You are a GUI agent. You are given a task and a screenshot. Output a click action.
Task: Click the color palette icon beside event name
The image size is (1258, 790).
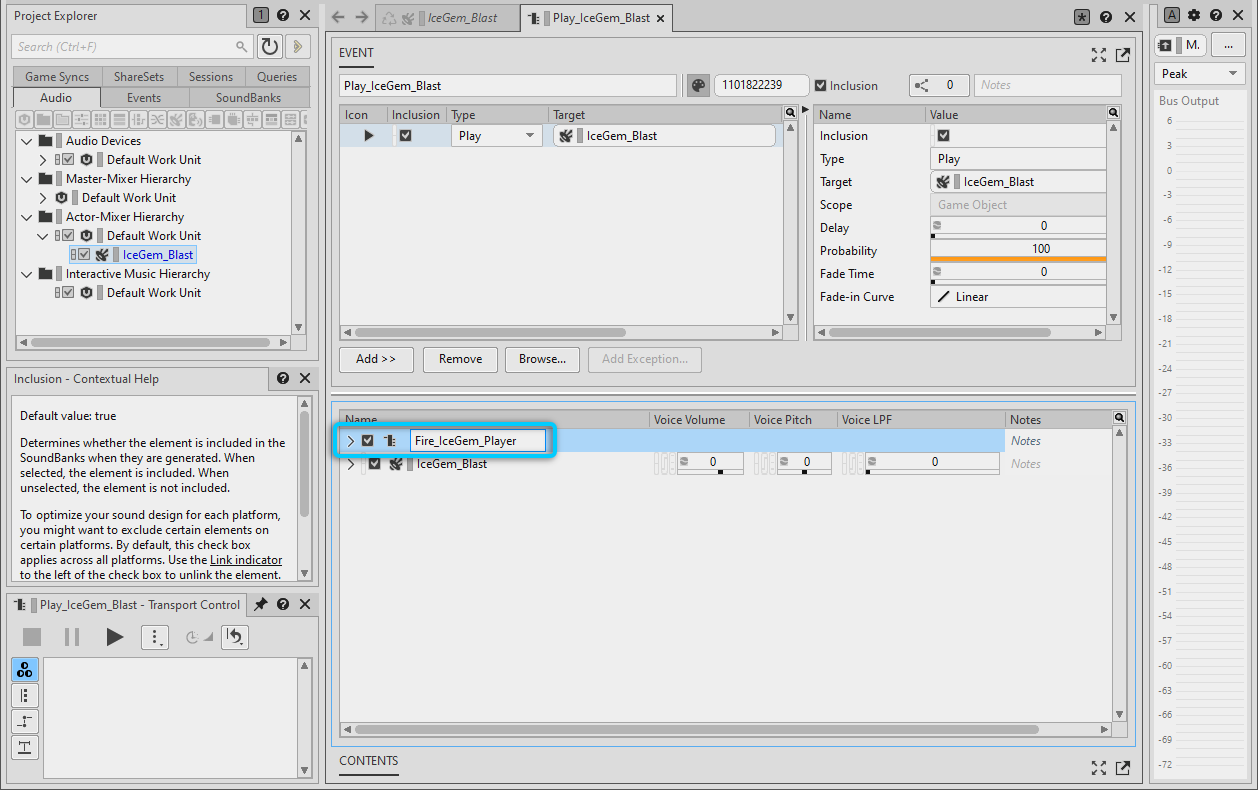698,86
